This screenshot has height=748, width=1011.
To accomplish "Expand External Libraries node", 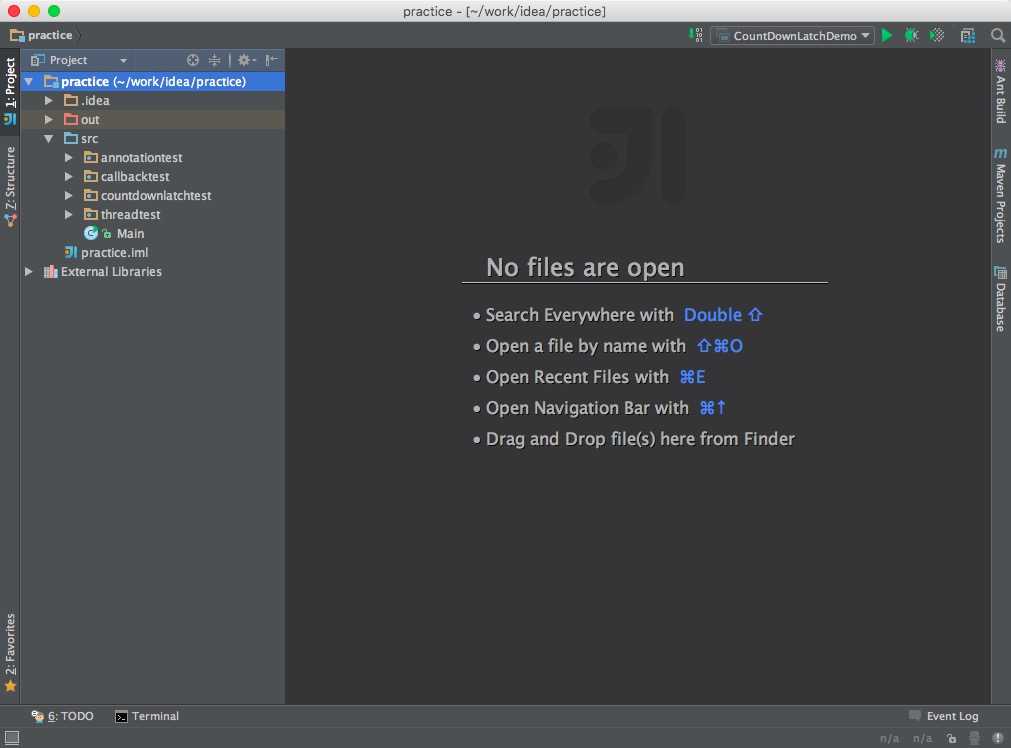I will pos(29,271).
